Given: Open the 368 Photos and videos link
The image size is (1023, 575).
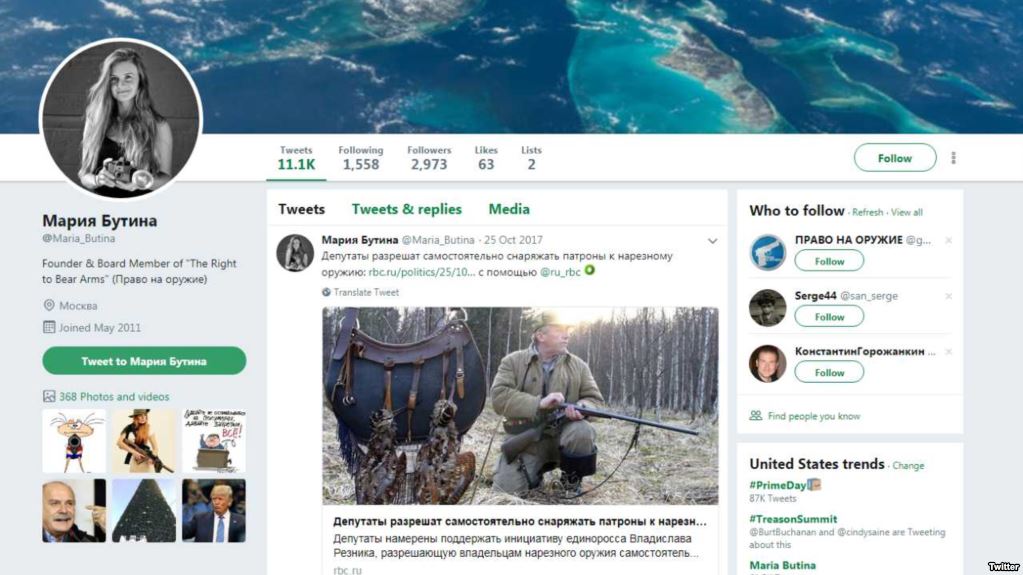Looking at the screenshot, I should (113, 397).
